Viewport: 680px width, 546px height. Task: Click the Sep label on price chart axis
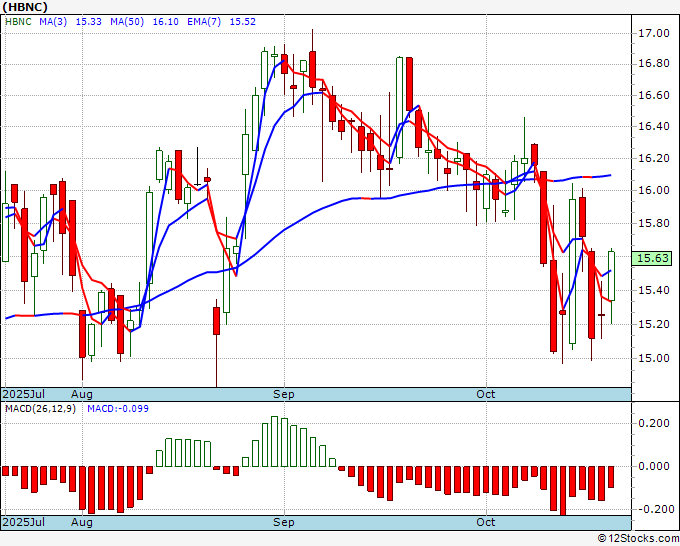tap(284, 394)
